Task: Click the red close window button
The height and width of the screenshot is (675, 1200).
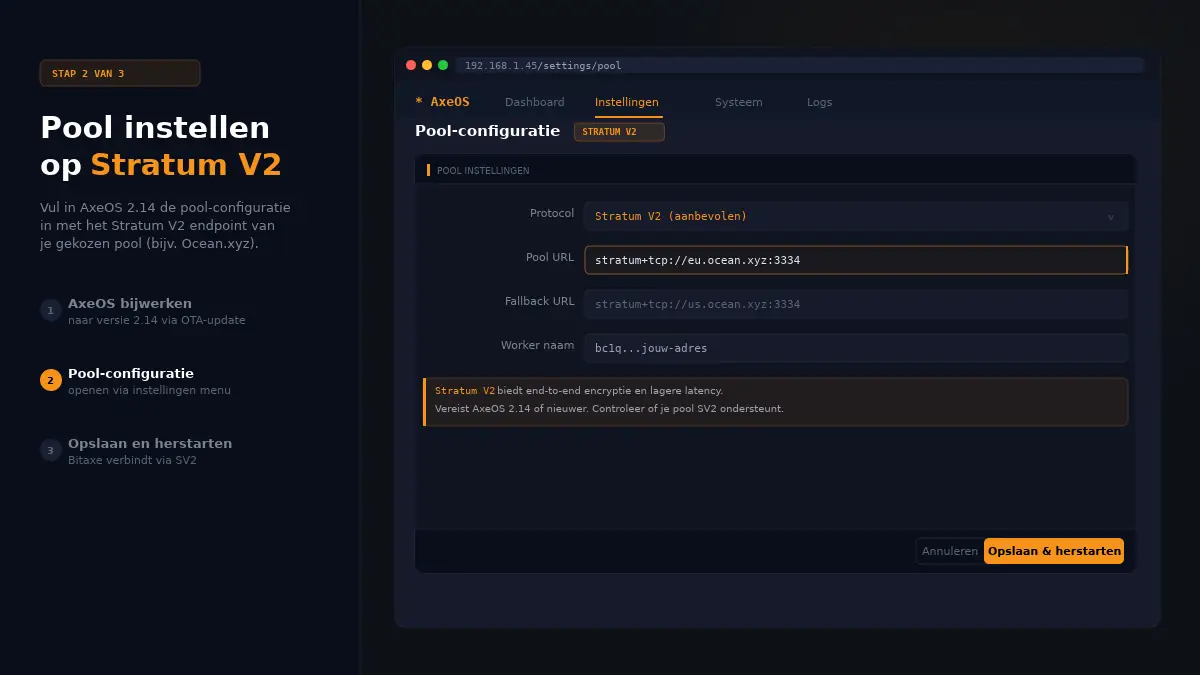Action: (x=411, y=65)
